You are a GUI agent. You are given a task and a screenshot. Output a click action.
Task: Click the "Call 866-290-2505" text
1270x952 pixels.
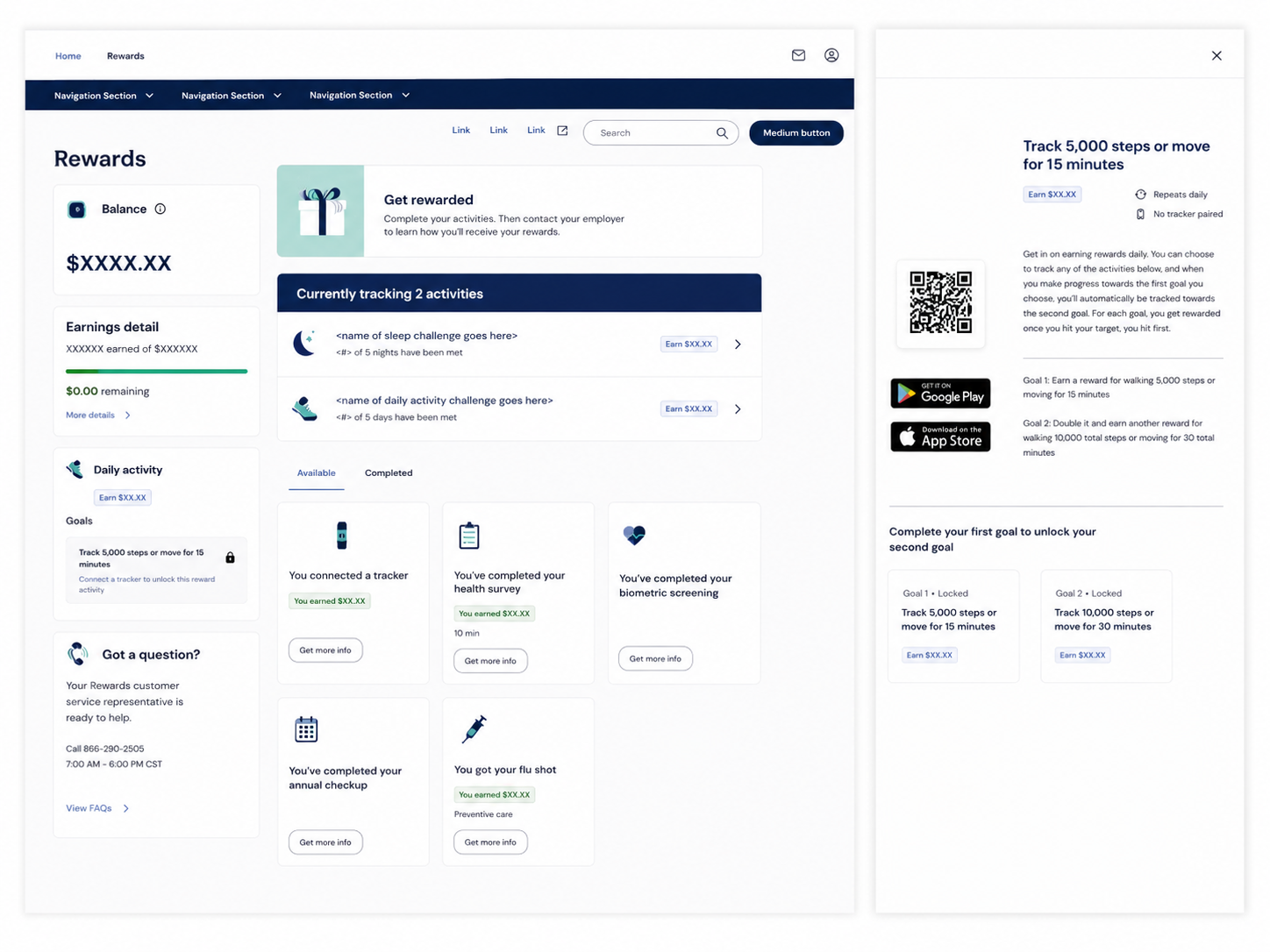105,749
